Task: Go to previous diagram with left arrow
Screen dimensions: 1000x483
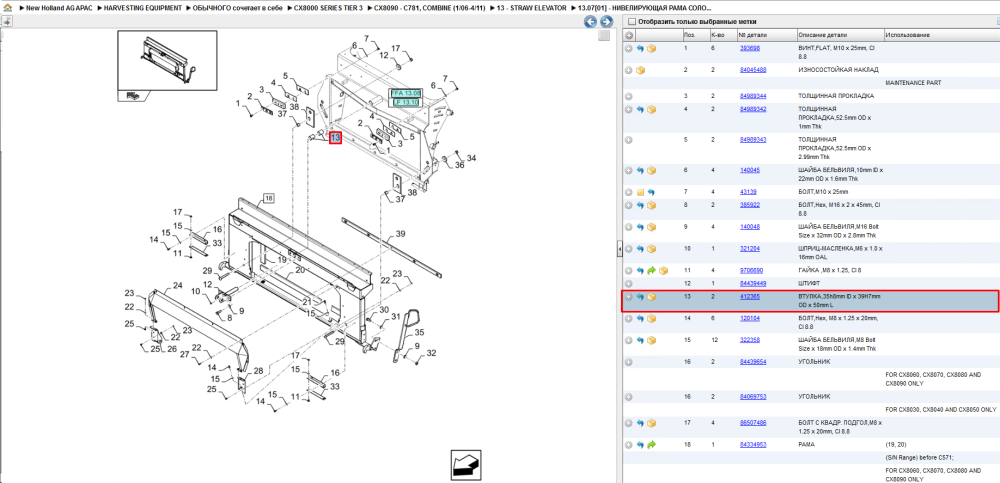Action: pyautogui.click(x=591, y=22)
